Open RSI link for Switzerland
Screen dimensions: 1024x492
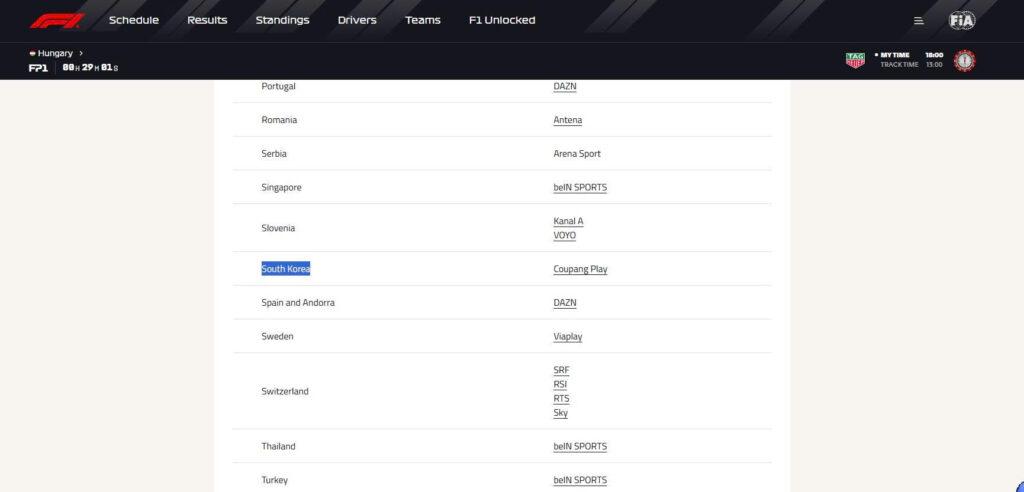(560, 385)
